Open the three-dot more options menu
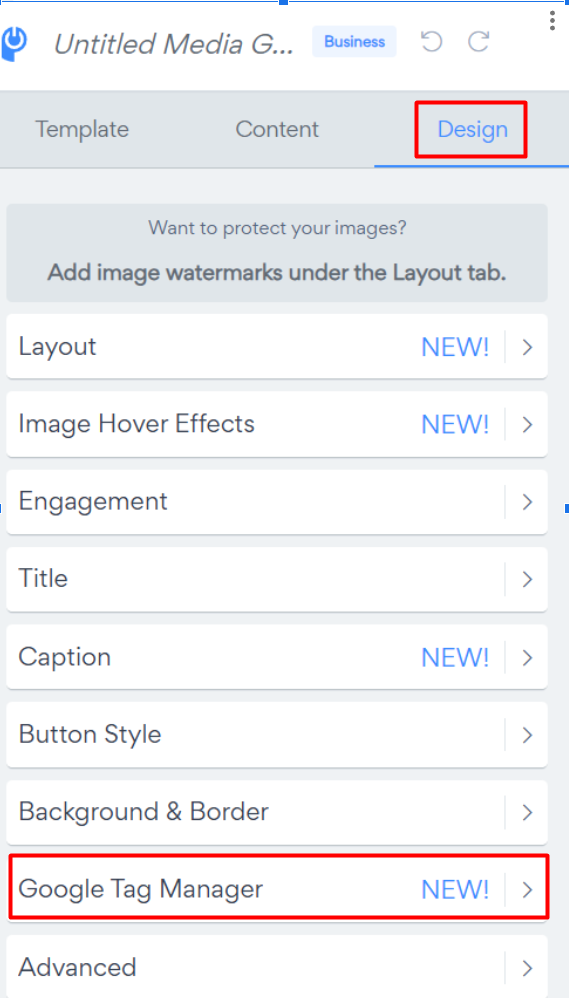 pyautogui.click(x=552, y=20)
